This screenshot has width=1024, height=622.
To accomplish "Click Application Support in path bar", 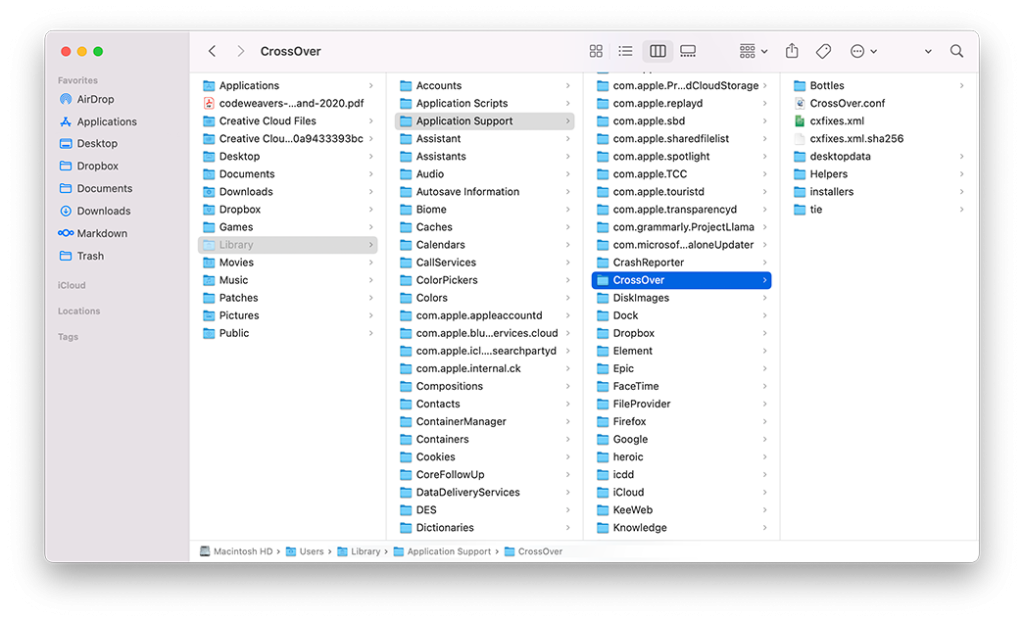I will (448, 551).
